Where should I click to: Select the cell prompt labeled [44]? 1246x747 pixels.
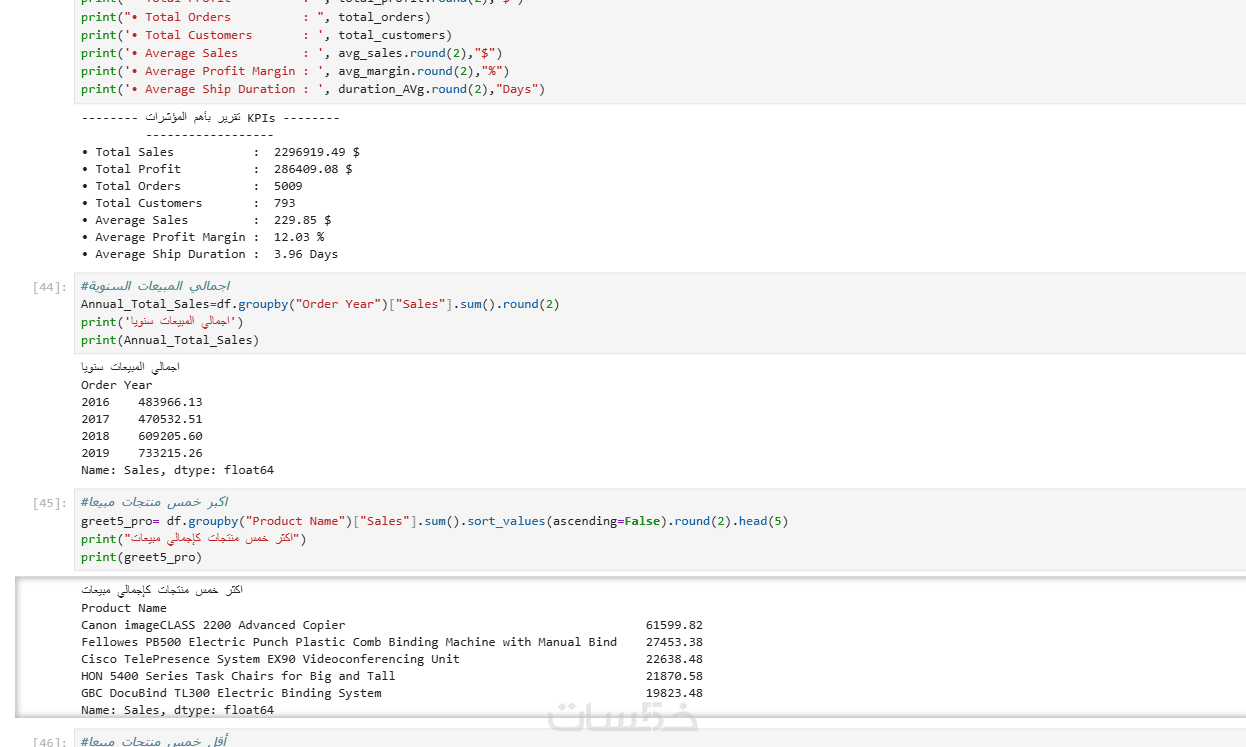click(x=50, y=287)
